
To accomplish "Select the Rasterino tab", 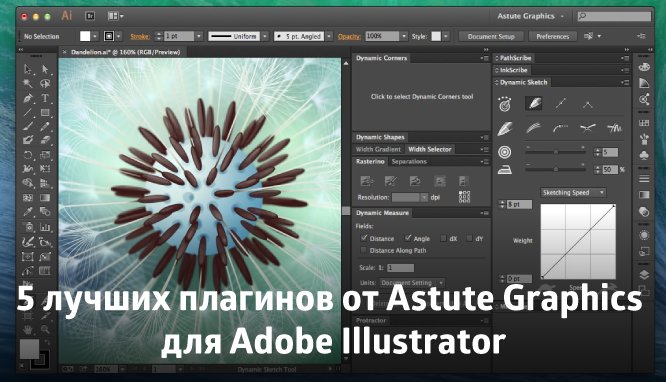I will pyautogui.click(x=370, y=161).
